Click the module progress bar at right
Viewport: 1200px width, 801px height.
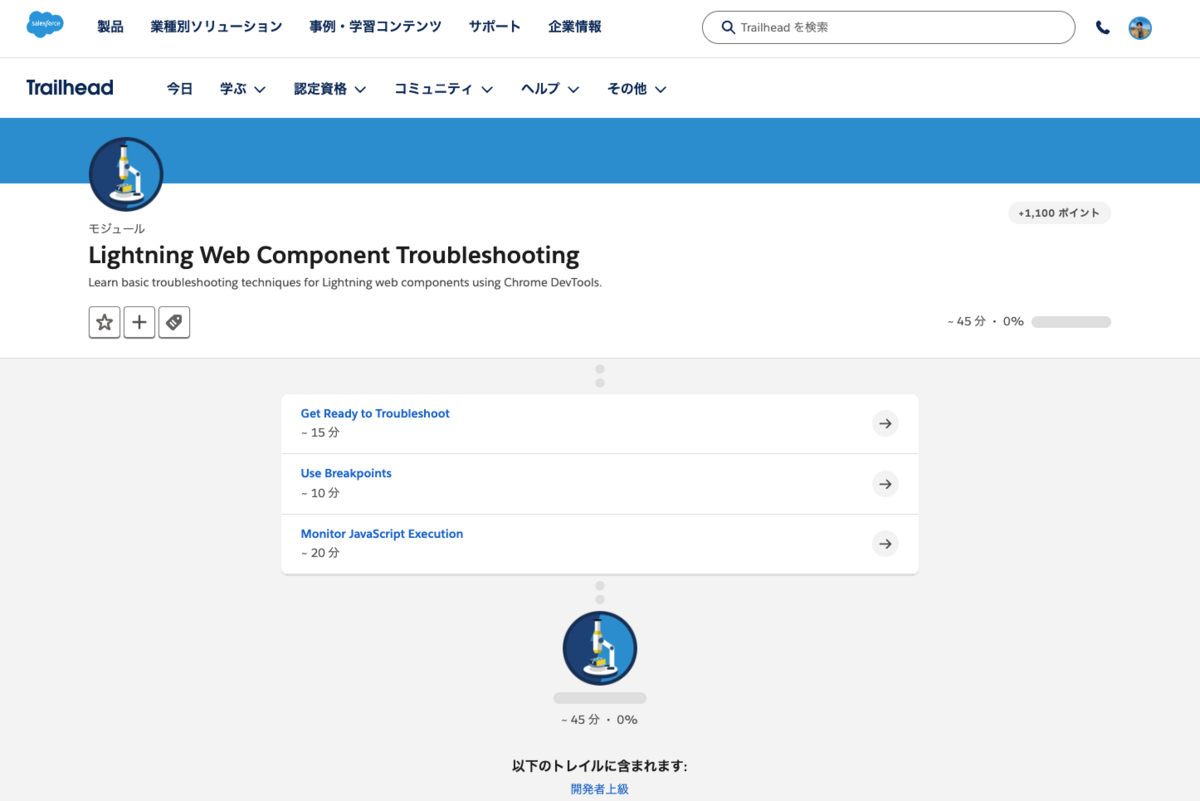pyautogui.click(x=1071, y=322)
